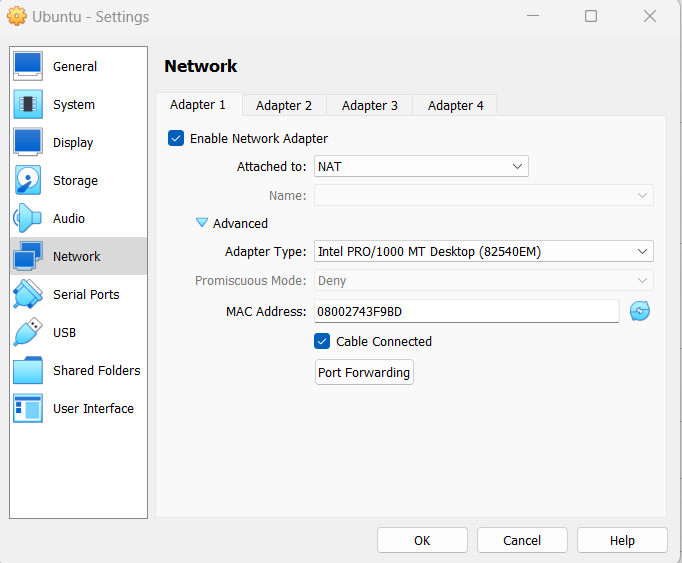Click the Display monitor icon
Viewport: 682px width, 563px height.
28,142
